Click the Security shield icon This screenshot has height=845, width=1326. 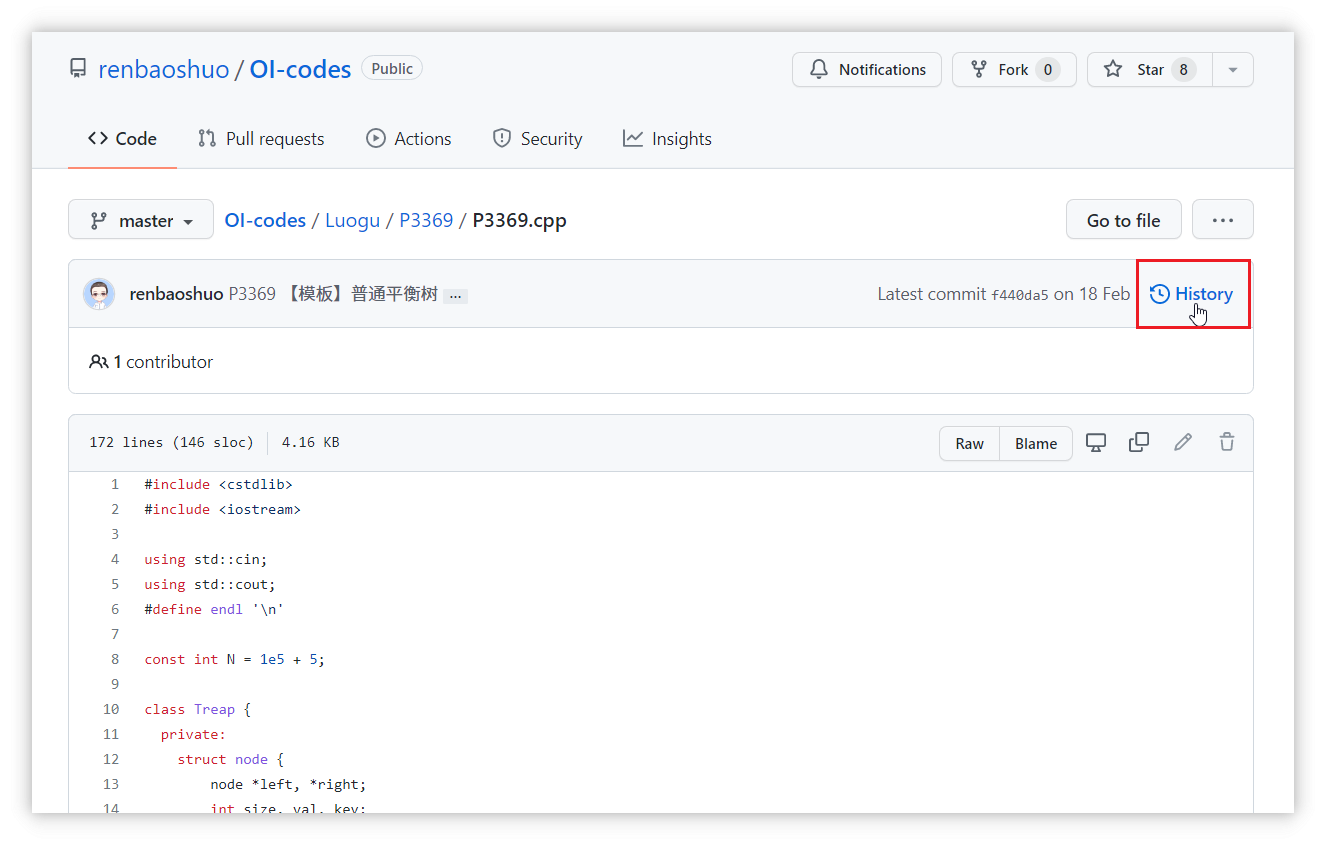502,138
